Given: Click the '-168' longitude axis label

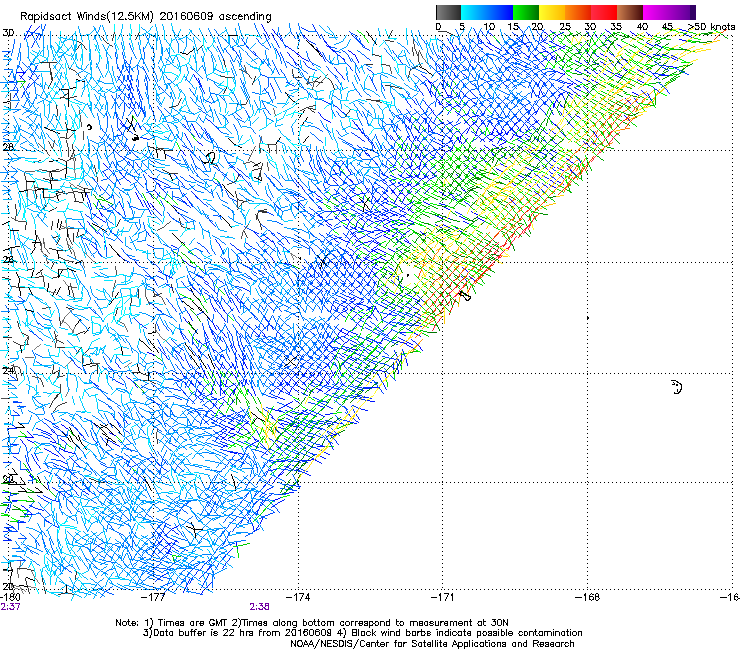Looking at the screenshot, I should coord(588,597).
